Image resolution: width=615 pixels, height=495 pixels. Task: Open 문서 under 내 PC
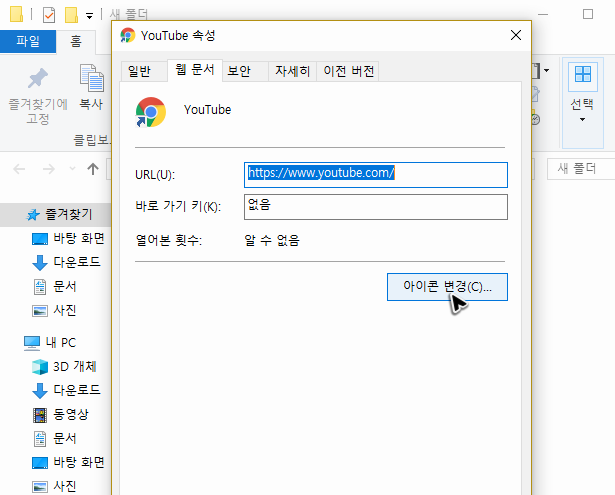pos(54,439)
